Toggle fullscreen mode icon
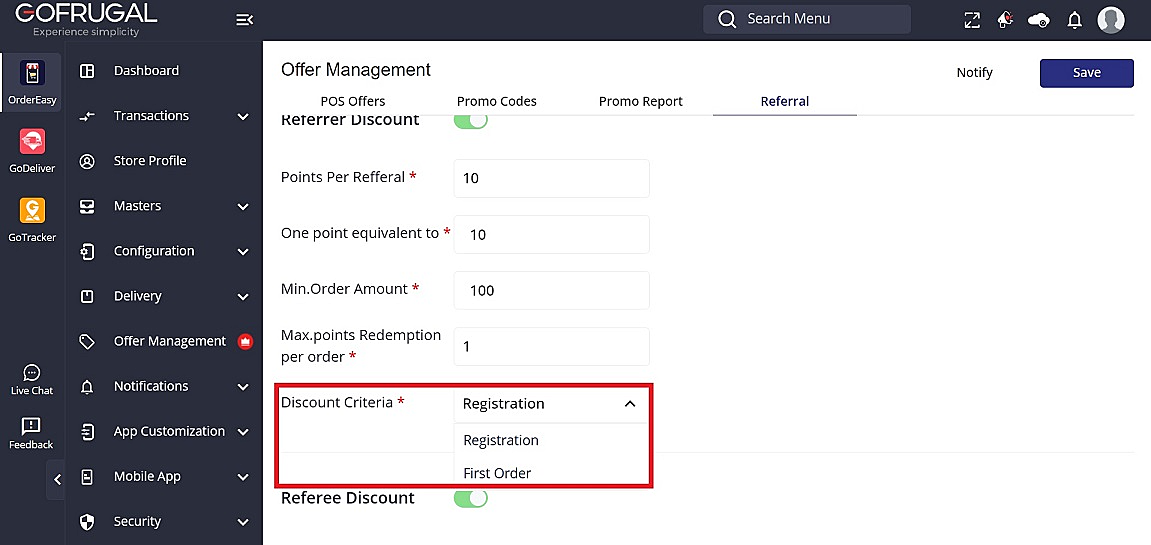This screenshot has height=545, width=1151. tap(972, 20)
